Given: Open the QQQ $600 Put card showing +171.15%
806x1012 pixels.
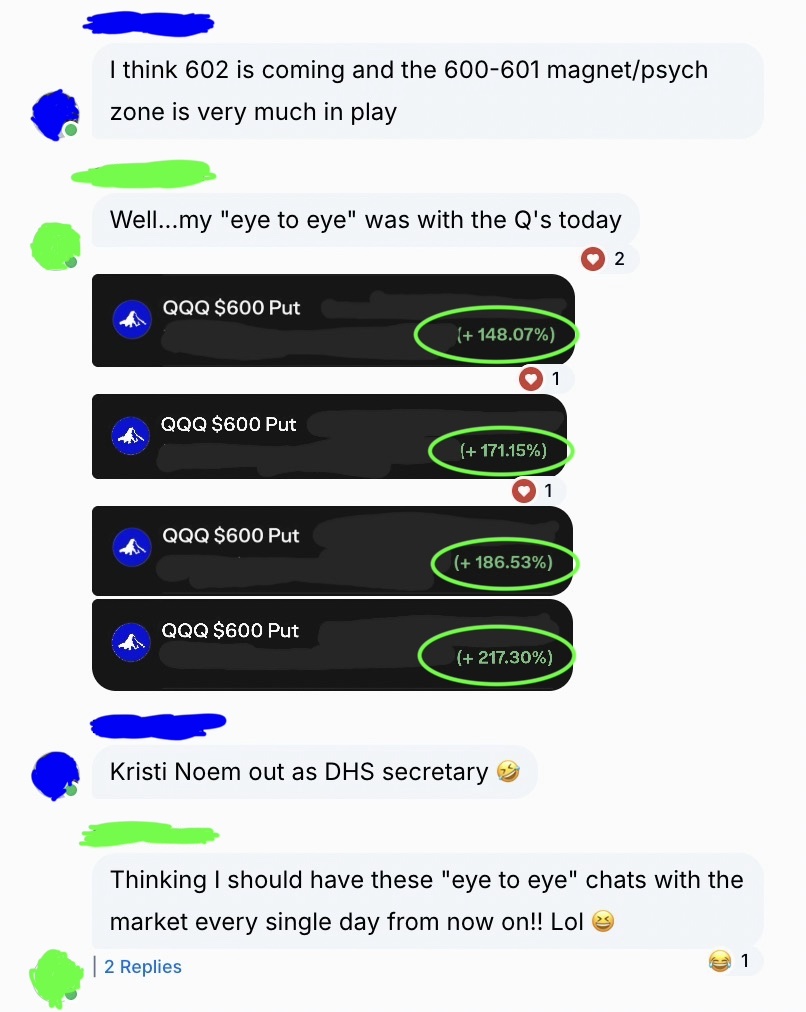Looking at the screenshot, I should point(329,436).
